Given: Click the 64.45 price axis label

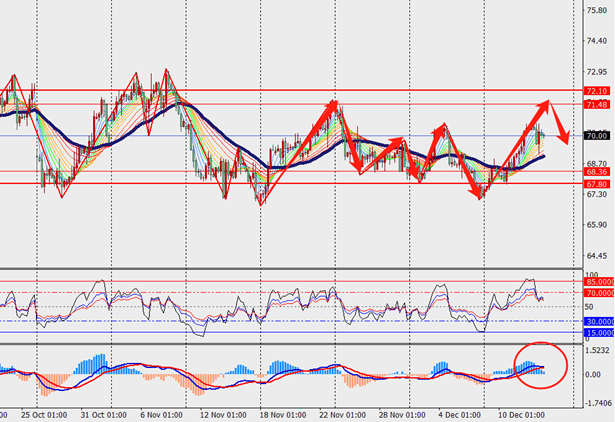Looking at the screenshot, I should point(597,256).
